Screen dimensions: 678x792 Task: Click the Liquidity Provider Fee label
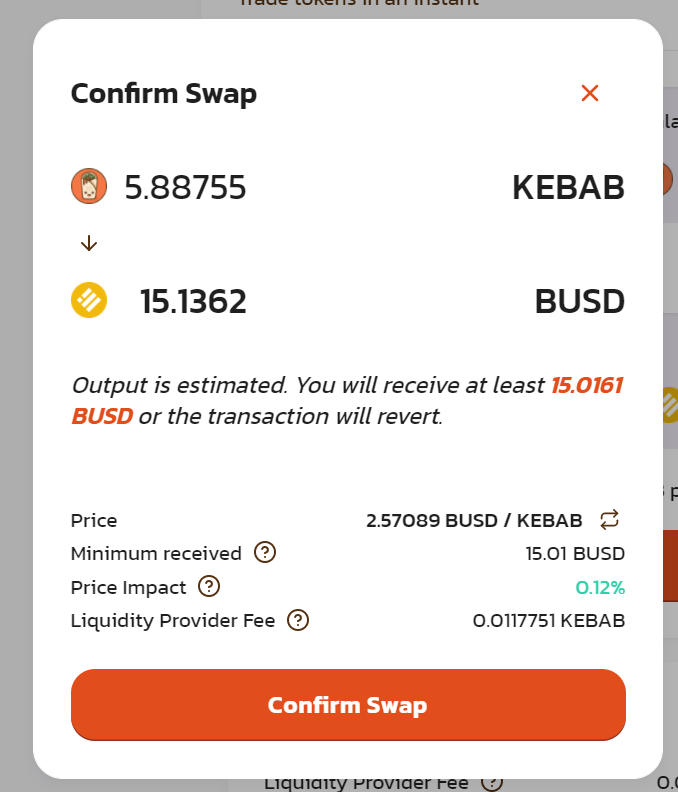[x=172, y=620]
